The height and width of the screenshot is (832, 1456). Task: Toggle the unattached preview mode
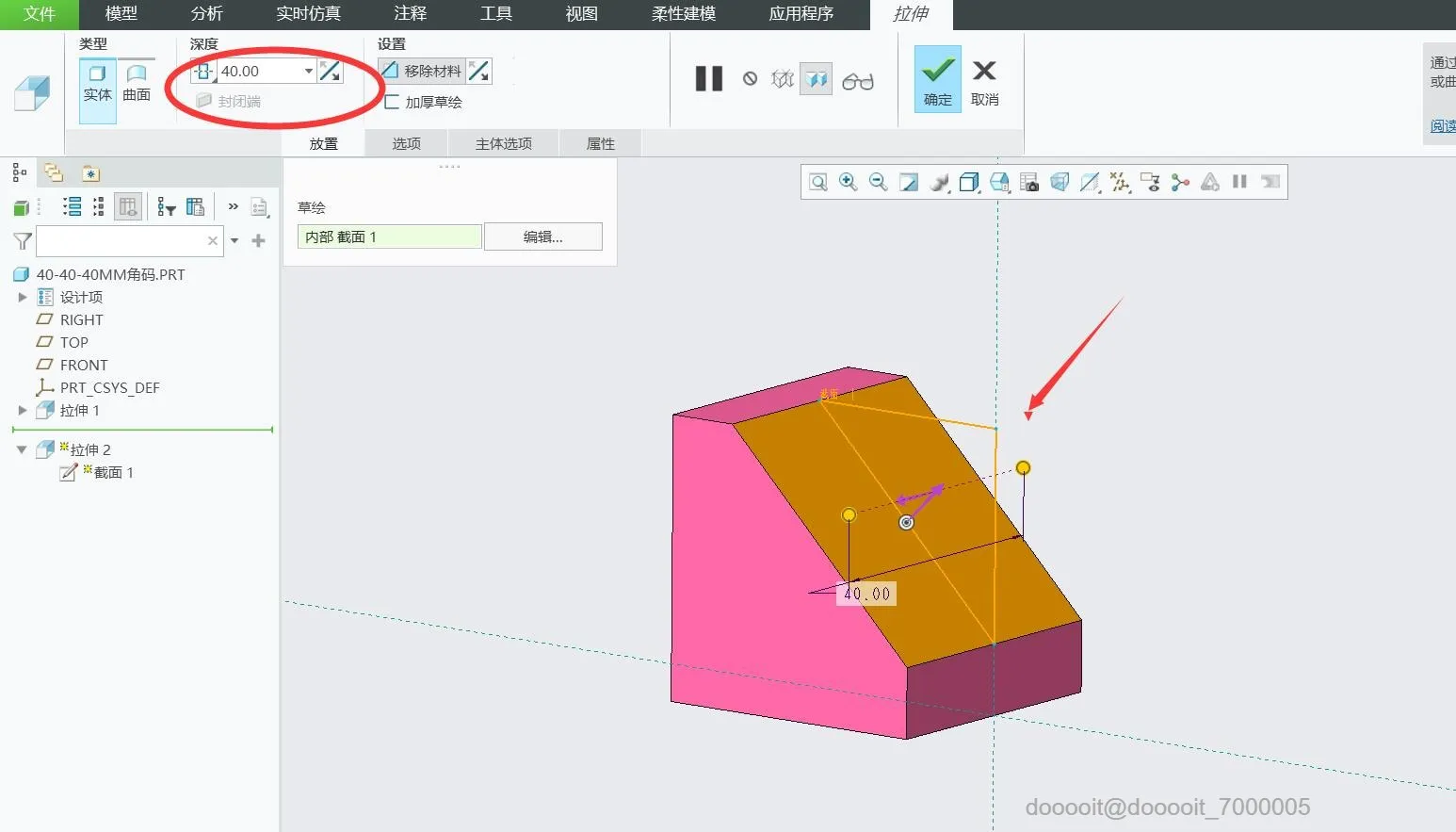coord(783,79)
